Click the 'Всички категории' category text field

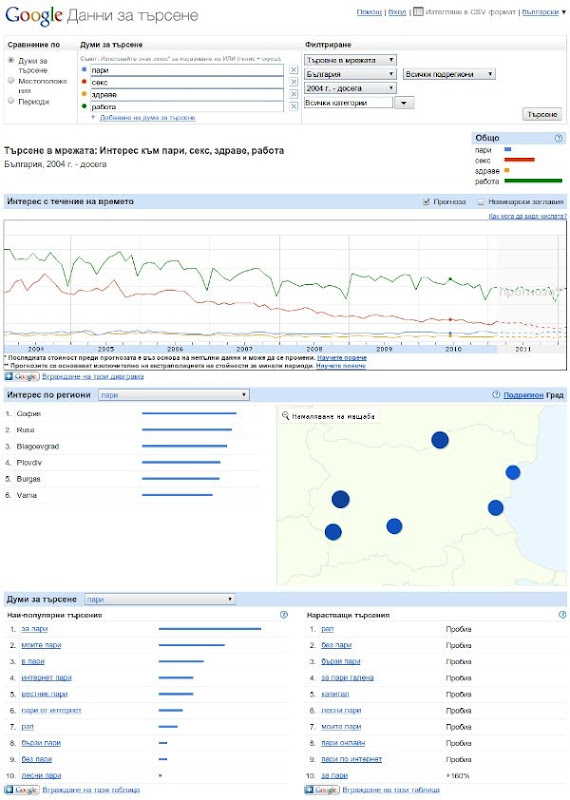click(x=349, y=103)
